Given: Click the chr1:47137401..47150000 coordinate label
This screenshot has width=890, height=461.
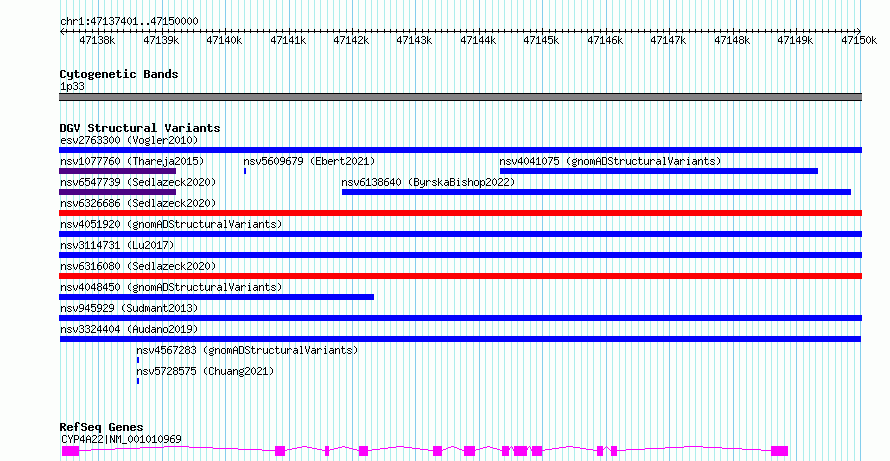Looking at the screenshot, I should [129, 22].
